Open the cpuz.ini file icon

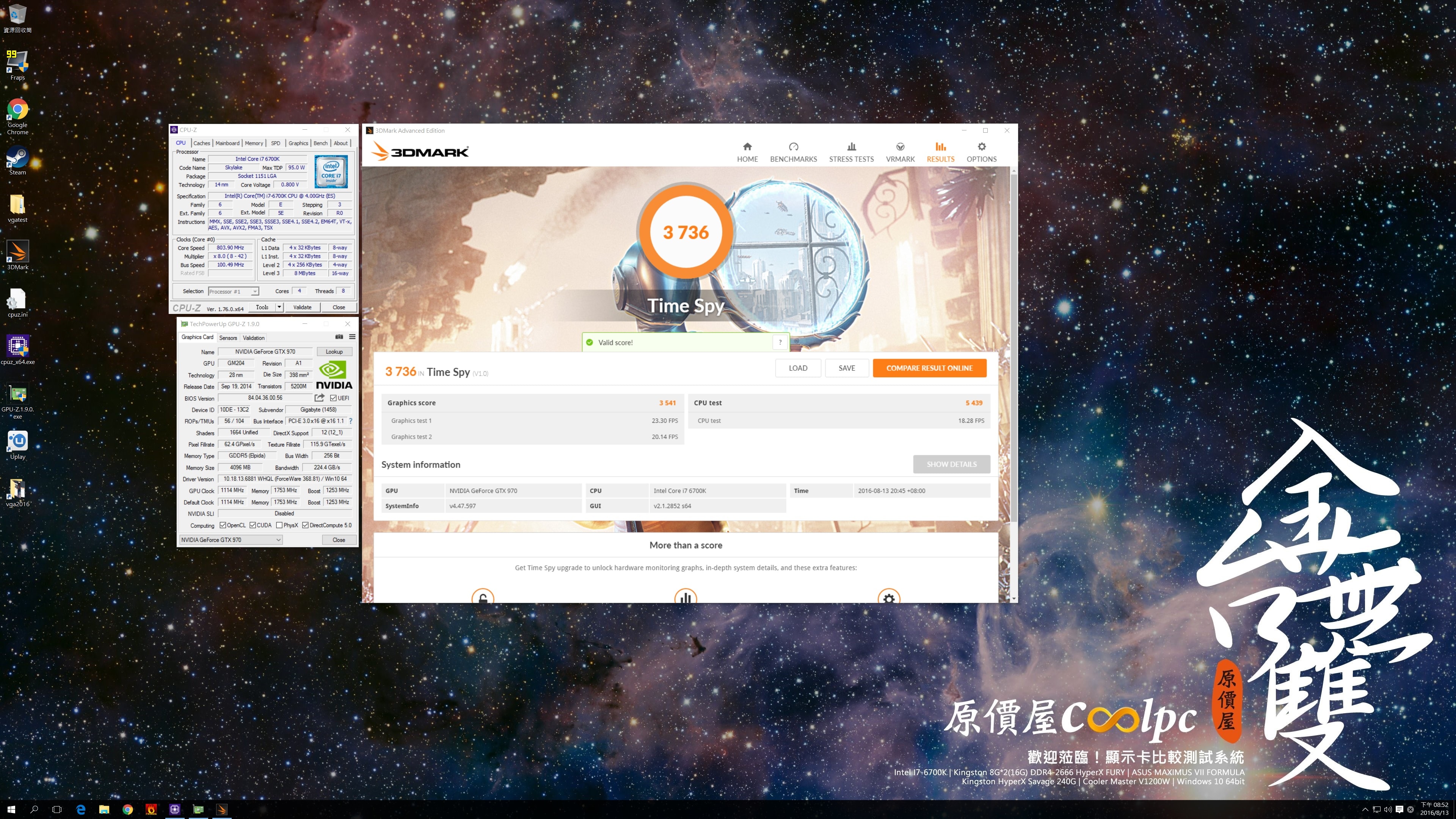click(x=17, y=303)
